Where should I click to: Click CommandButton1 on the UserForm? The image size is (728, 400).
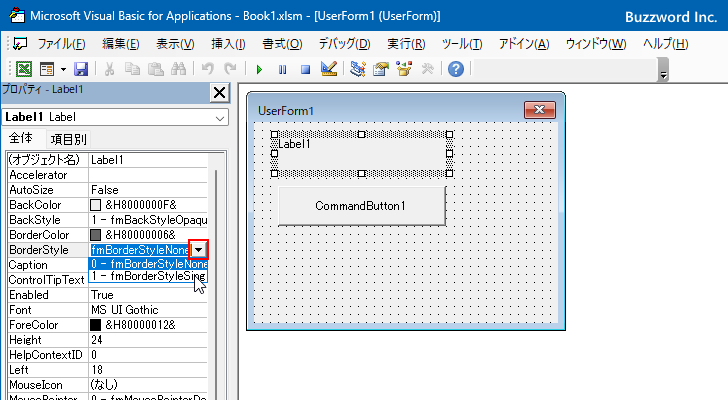(362, 206)
